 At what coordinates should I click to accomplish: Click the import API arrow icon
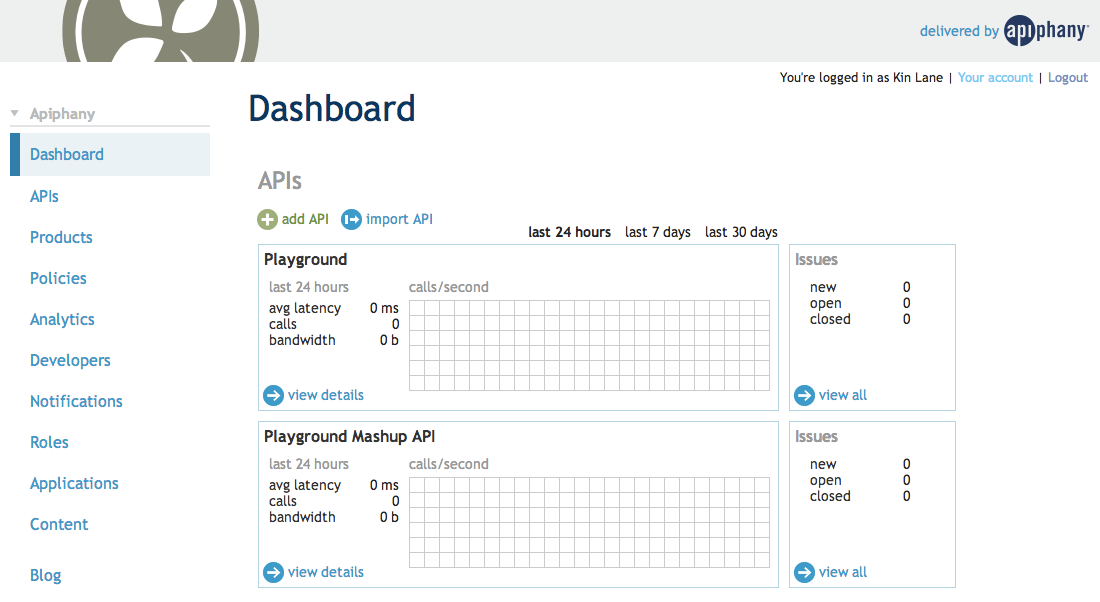pos(350,218)
